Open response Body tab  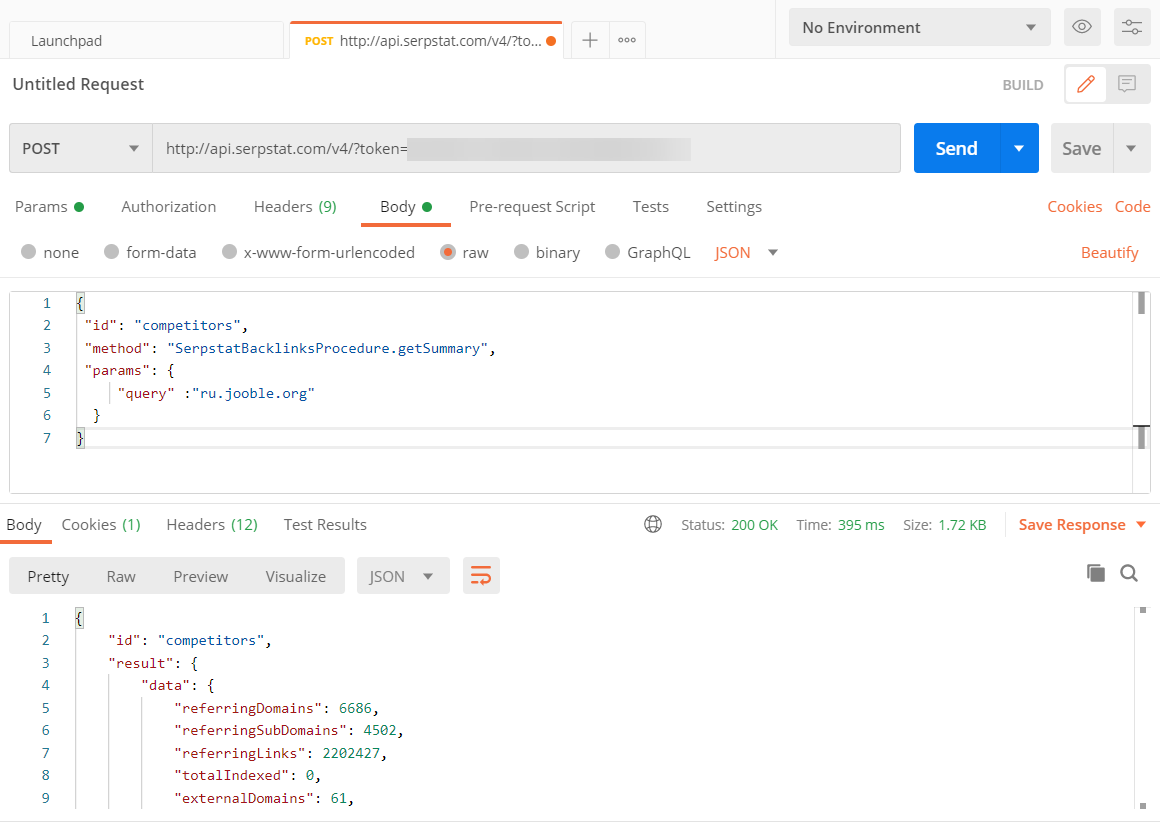[24, 525]
